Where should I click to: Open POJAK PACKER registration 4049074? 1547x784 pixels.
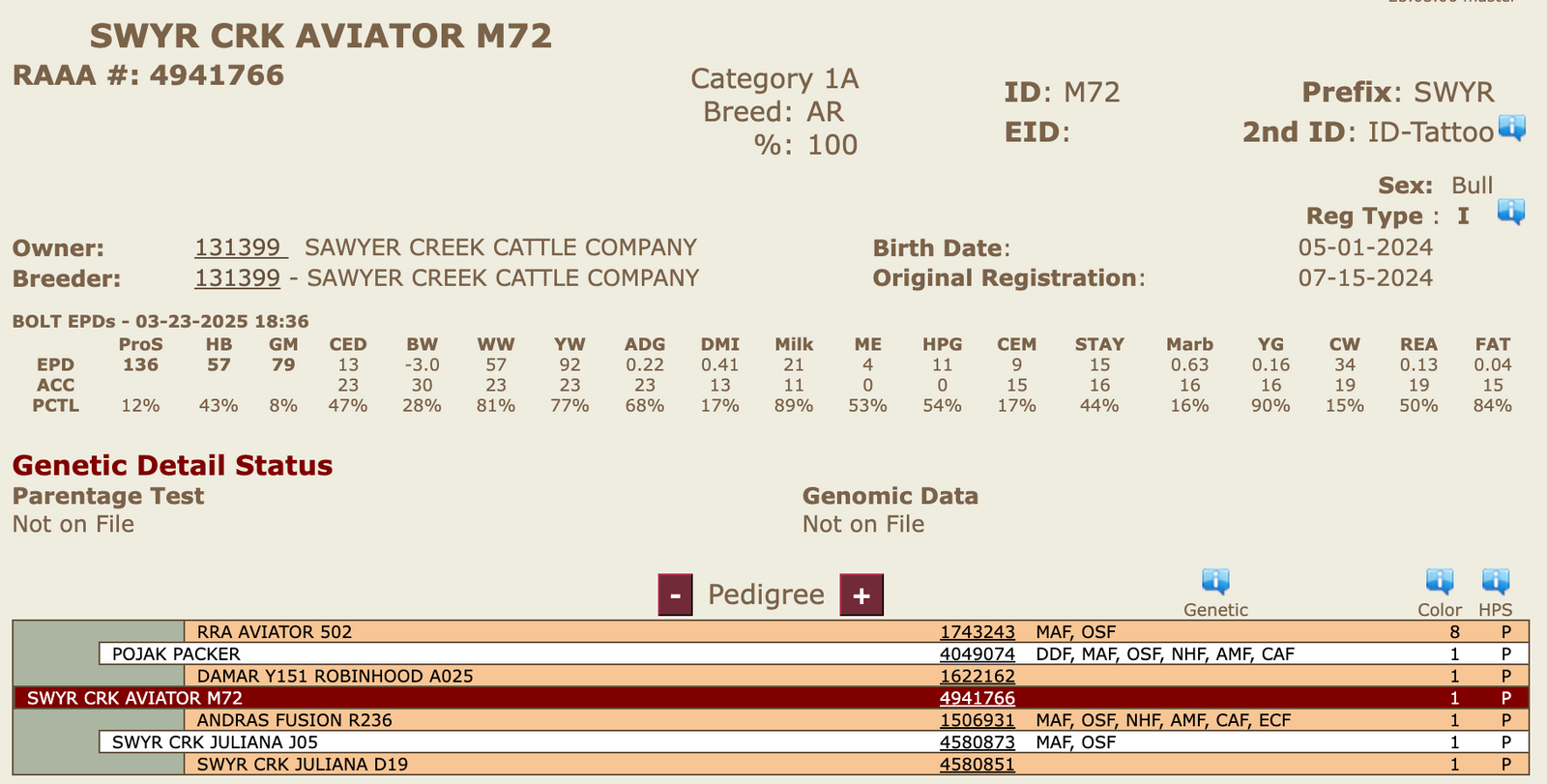pos(977,654)
